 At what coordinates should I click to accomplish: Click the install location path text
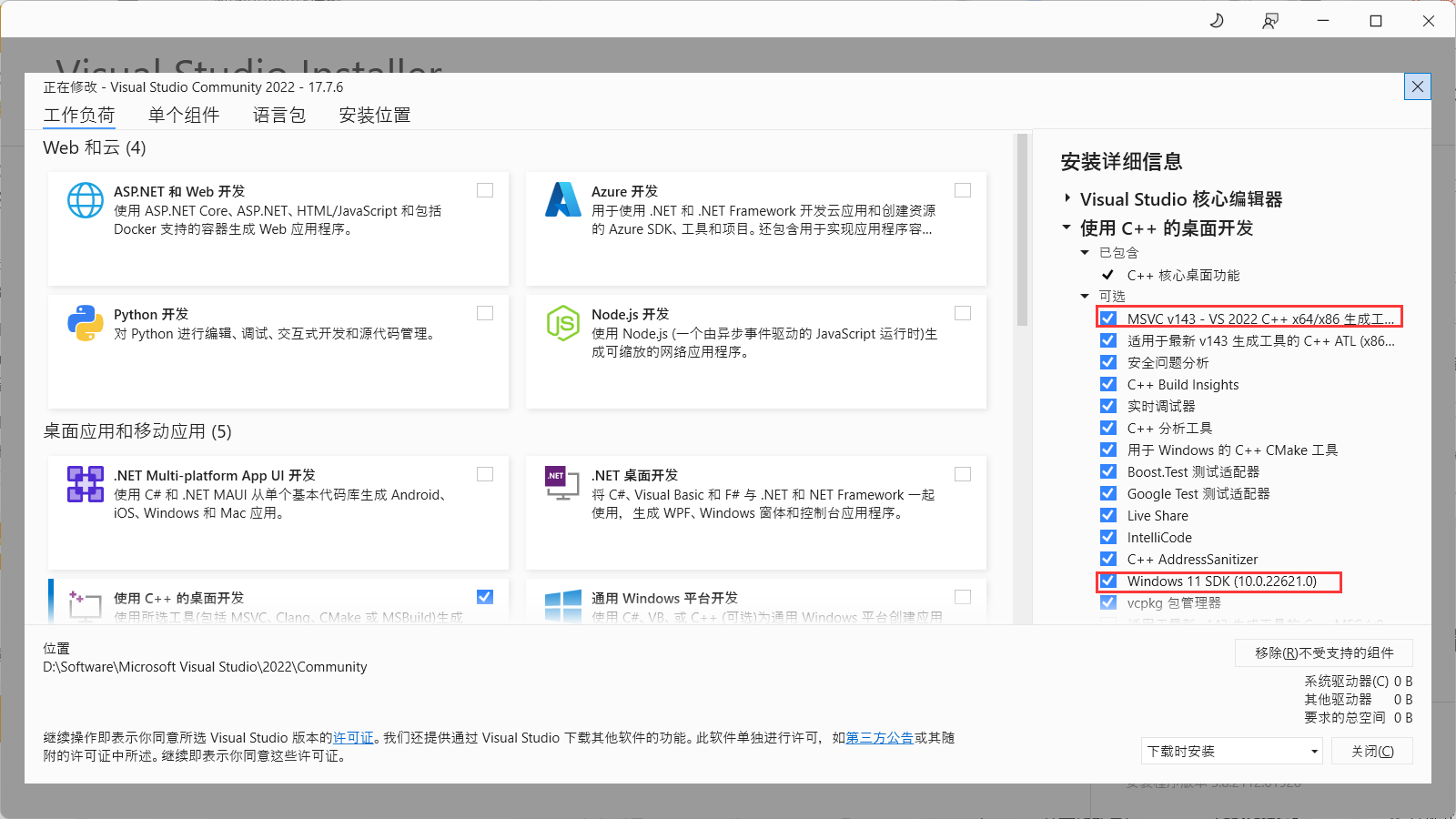(205, 667)
